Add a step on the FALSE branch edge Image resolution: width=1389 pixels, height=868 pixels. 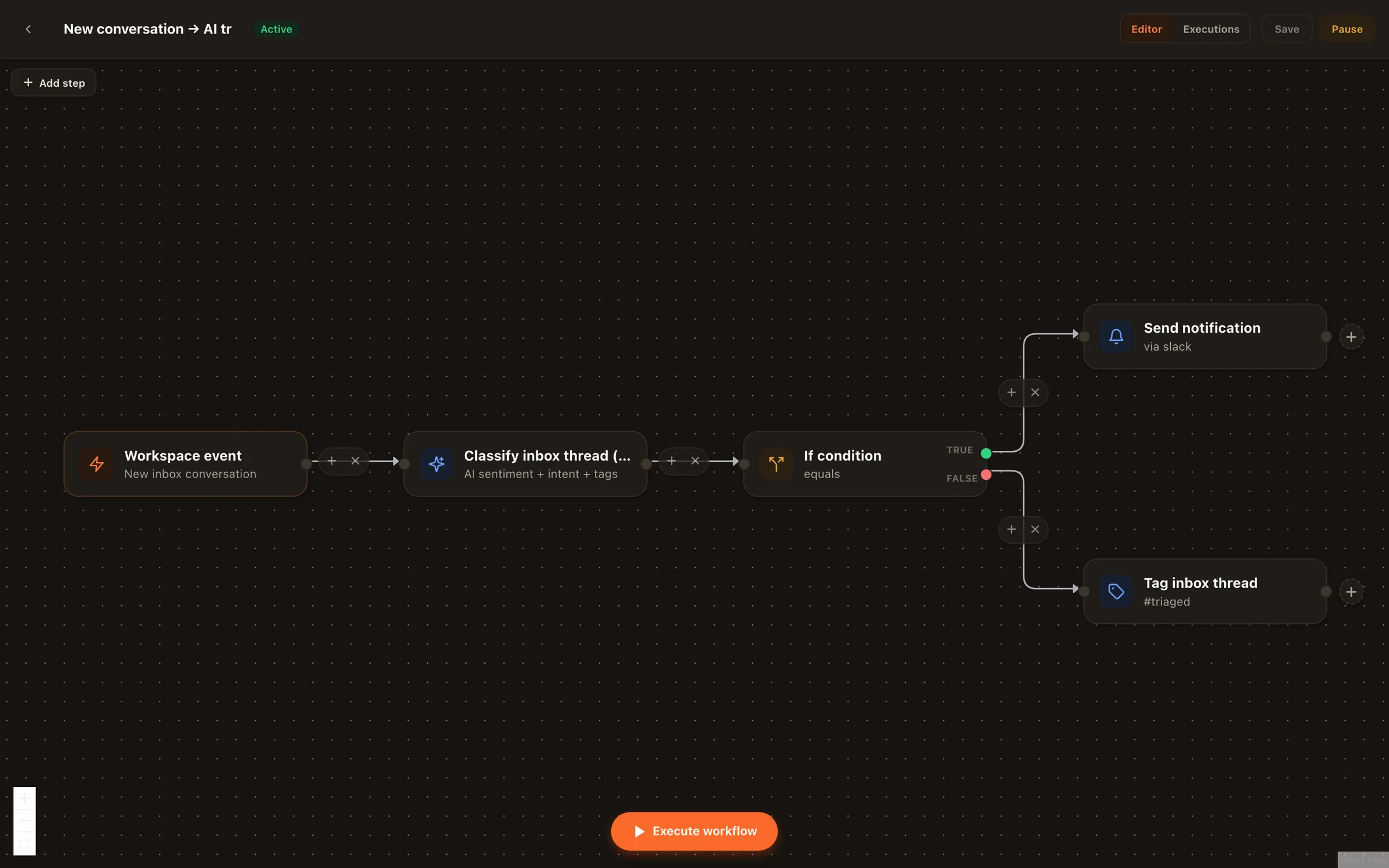(1011, 529)
